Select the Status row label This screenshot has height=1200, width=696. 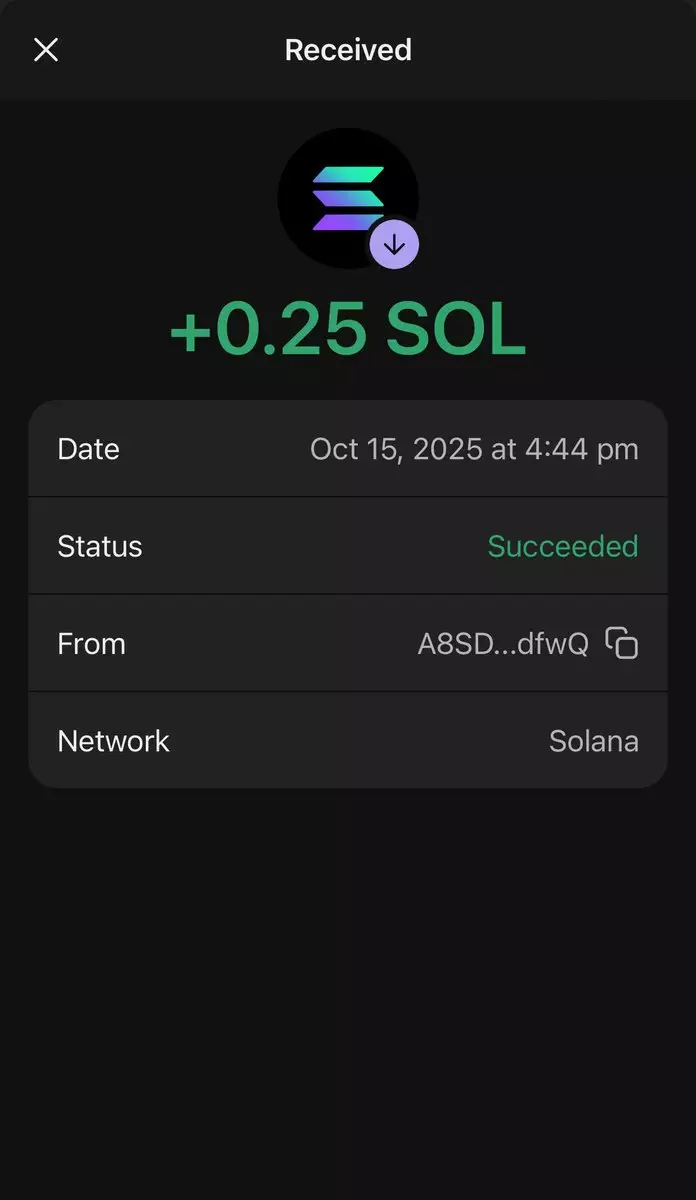click(x=100, y=546)
